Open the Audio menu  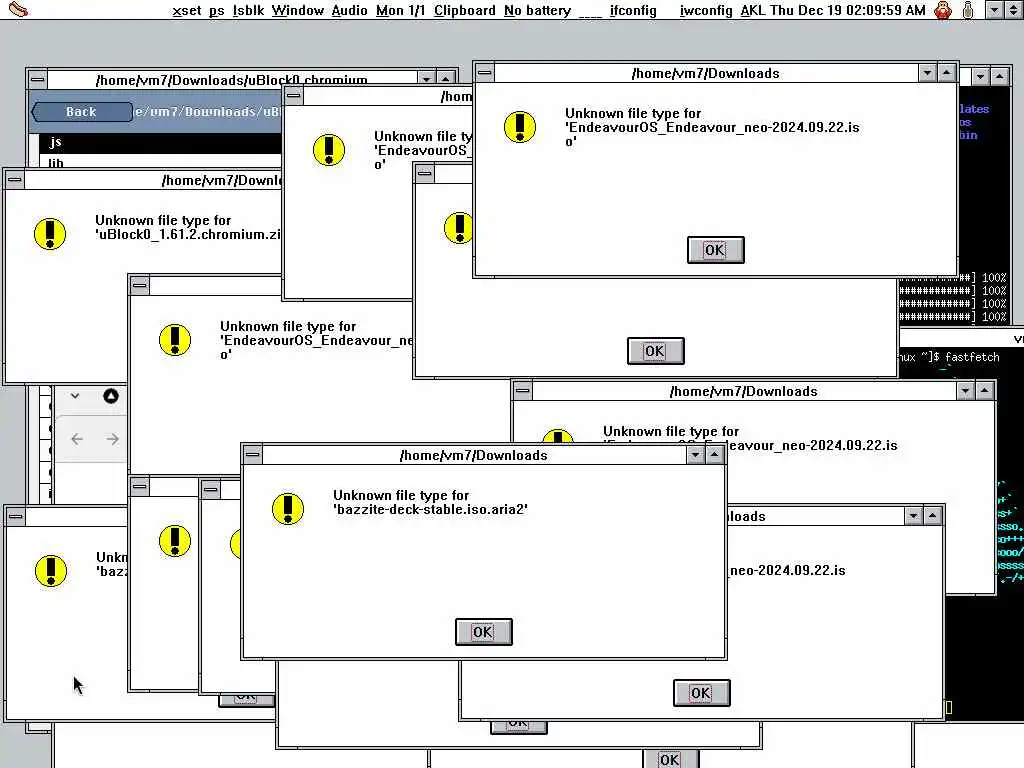349,10
